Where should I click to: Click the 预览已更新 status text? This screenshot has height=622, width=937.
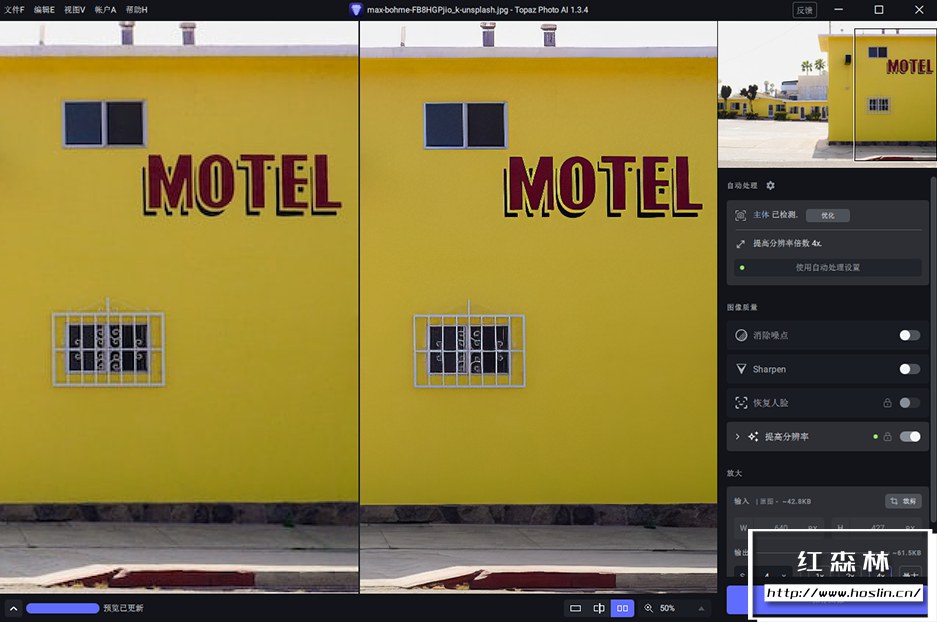point(123,608)
